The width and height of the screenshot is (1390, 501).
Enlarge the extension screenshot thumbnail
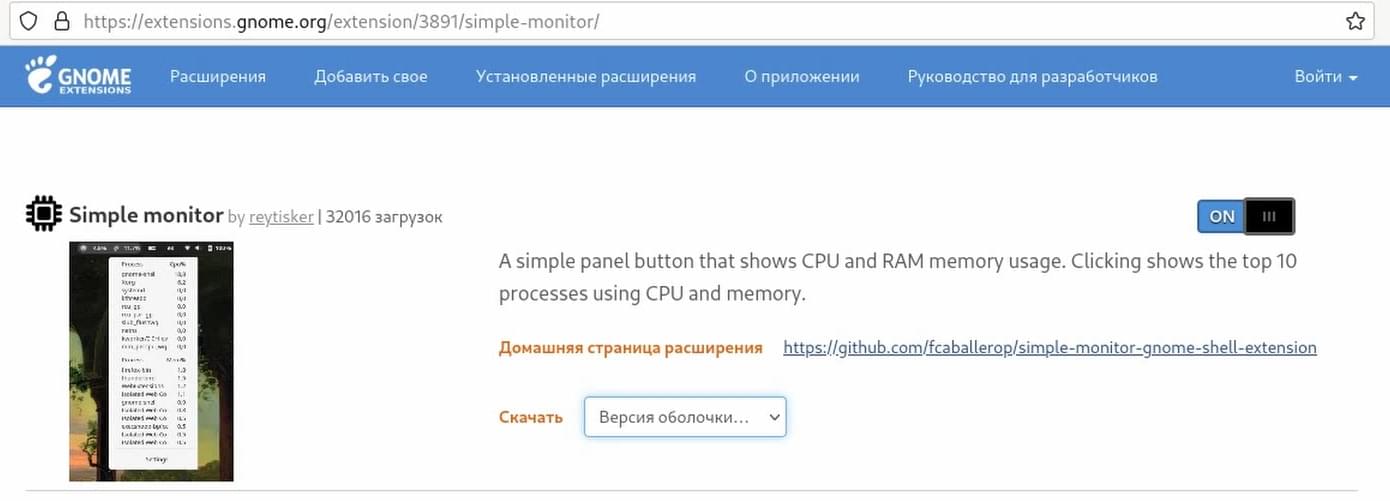(151, 361)
